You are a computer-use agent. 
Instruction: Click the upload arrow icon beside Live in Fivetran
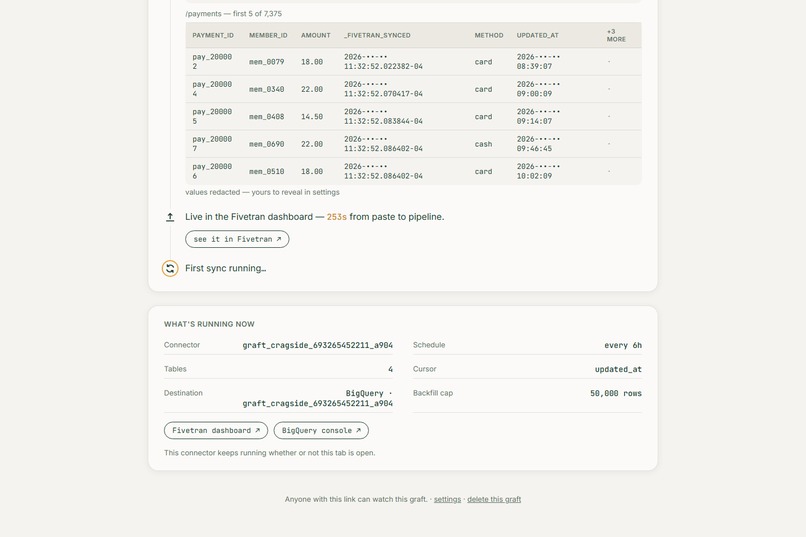coord(170,217)
